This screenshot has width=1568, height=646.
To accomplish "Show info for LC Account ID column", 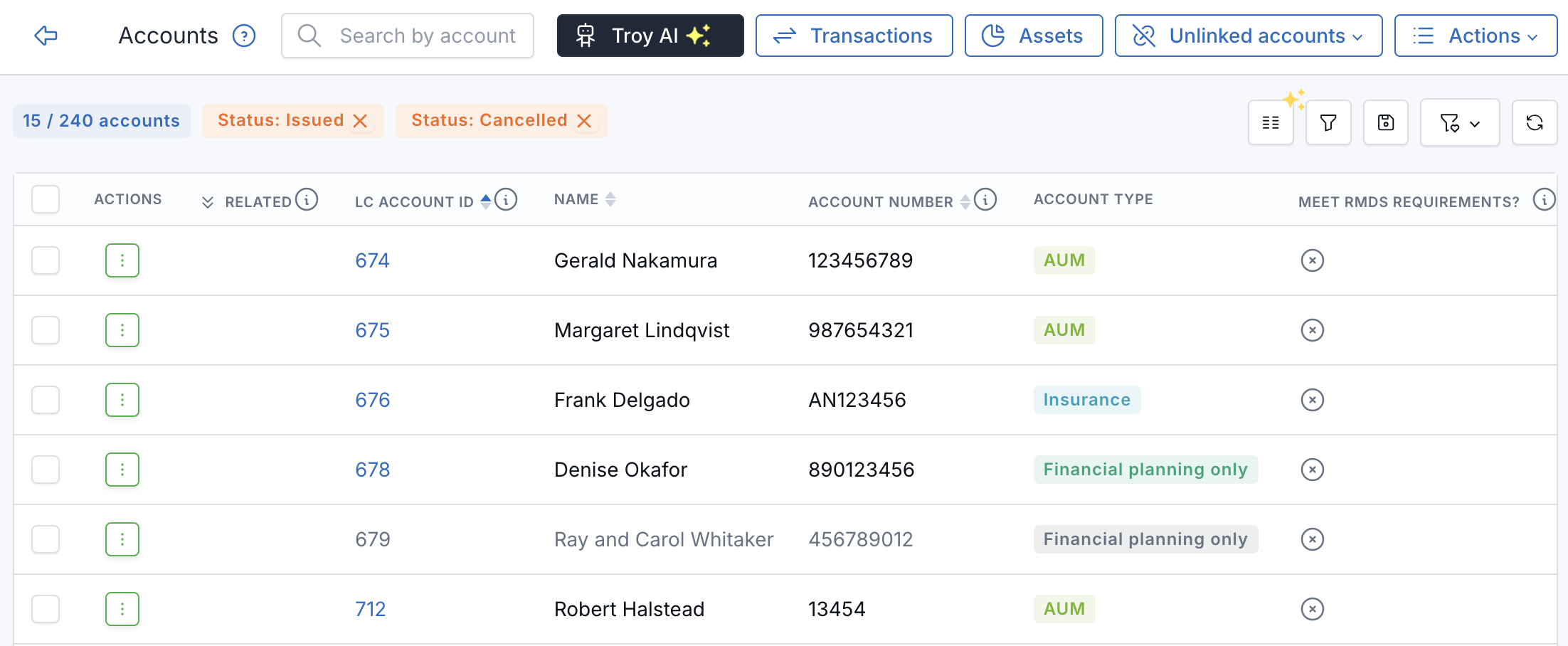I will [506, 199].
